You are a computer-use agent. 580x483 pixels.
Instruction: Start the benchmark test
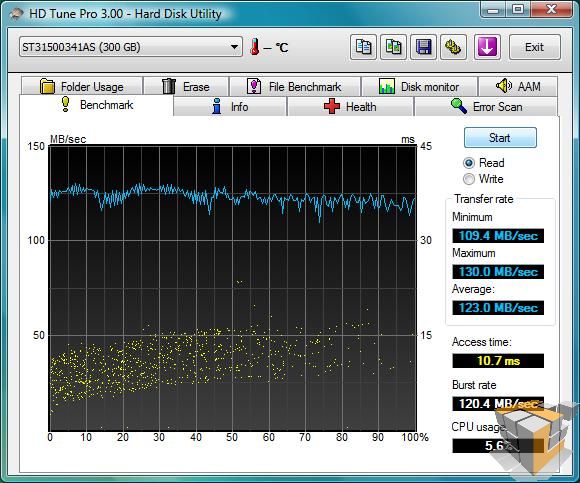tap(500, 138)
